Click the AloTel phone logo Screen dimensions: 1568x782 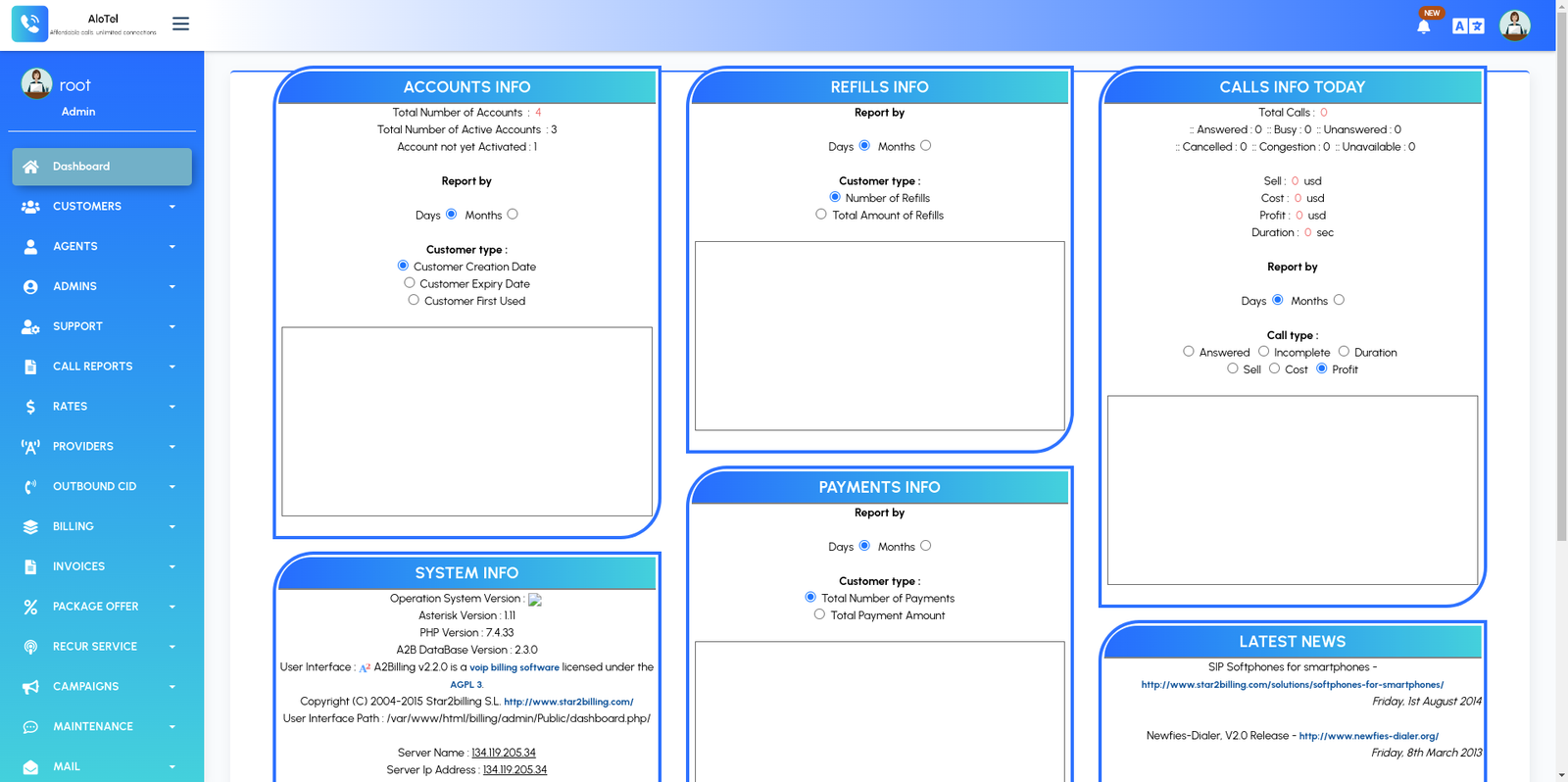(29, 24)
